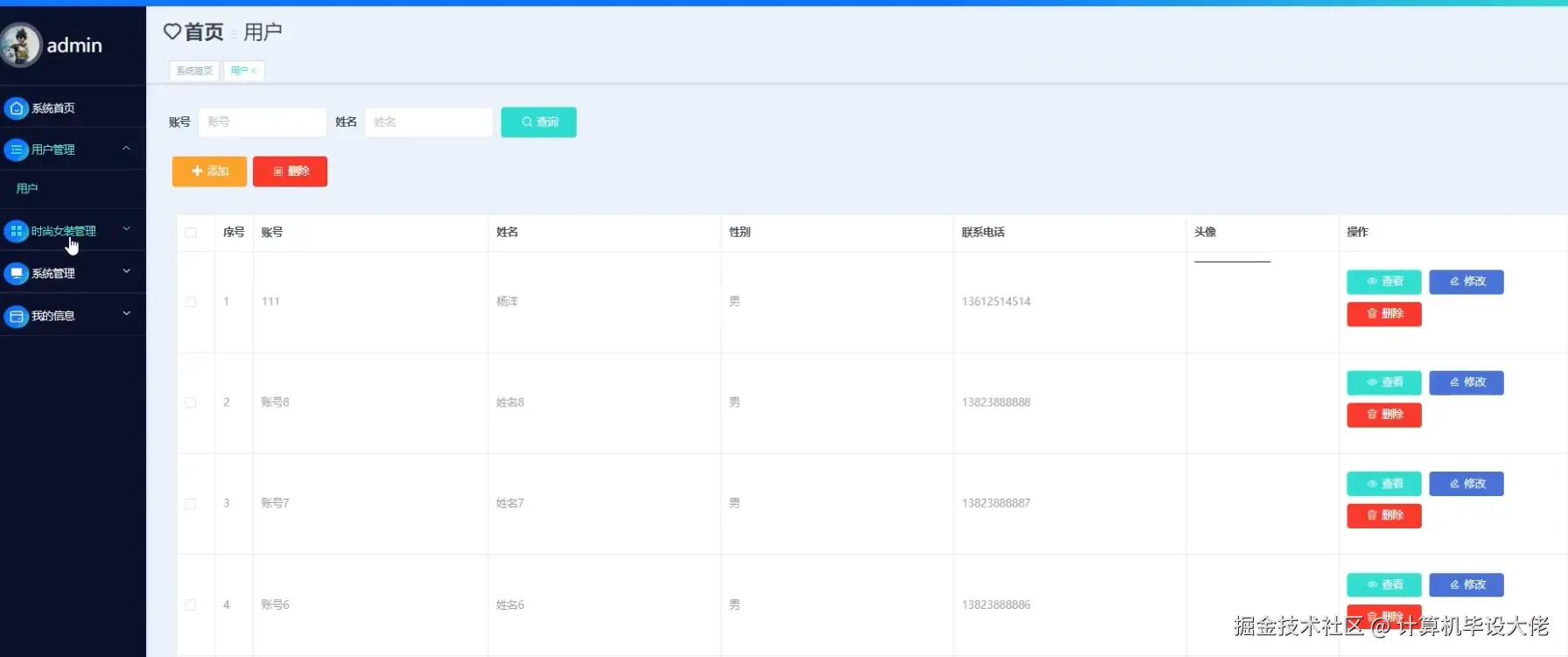1568x657 pixels.
Task: Click 修改 for 账号6 row
Action: tap(1466, 585)
